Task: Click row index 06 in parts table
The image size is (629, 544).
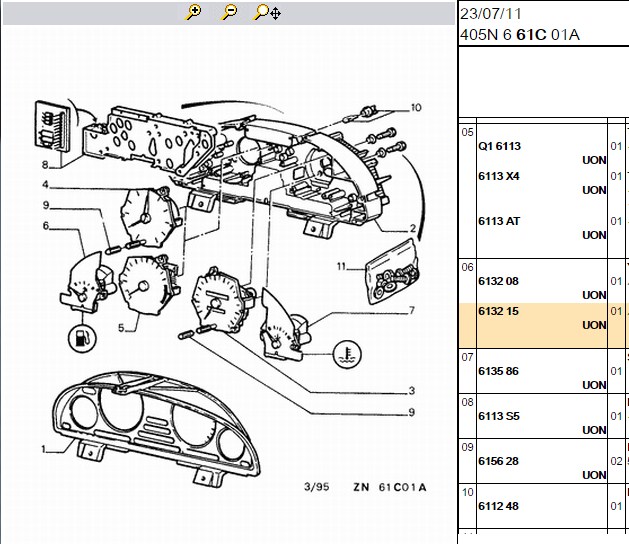Action: pyautogui.click(x=467, y=267)
